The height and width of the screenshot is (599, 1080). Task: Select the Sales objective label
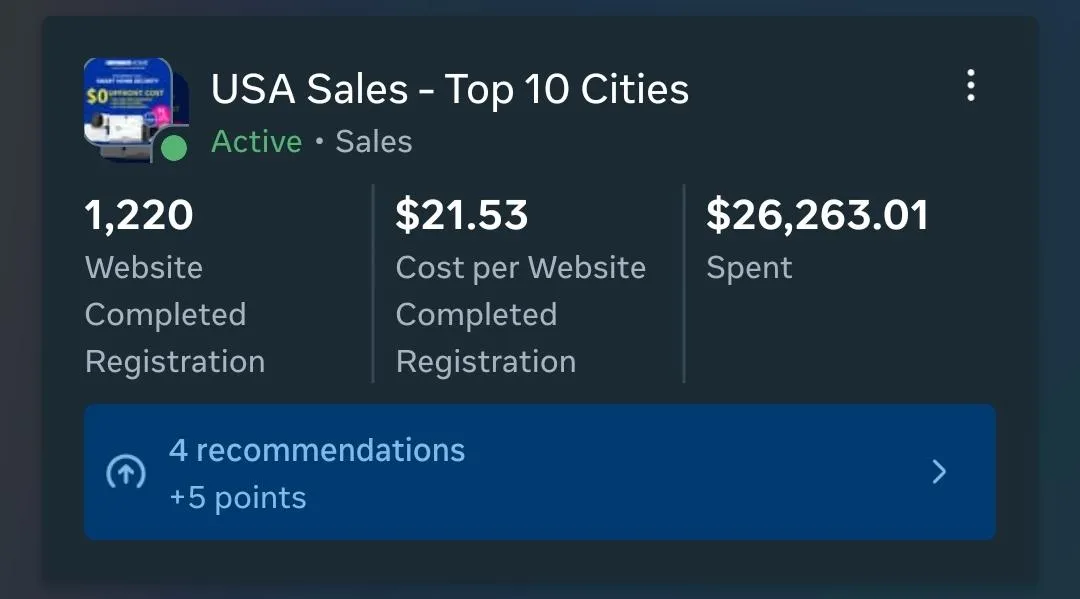coord(373,142)
